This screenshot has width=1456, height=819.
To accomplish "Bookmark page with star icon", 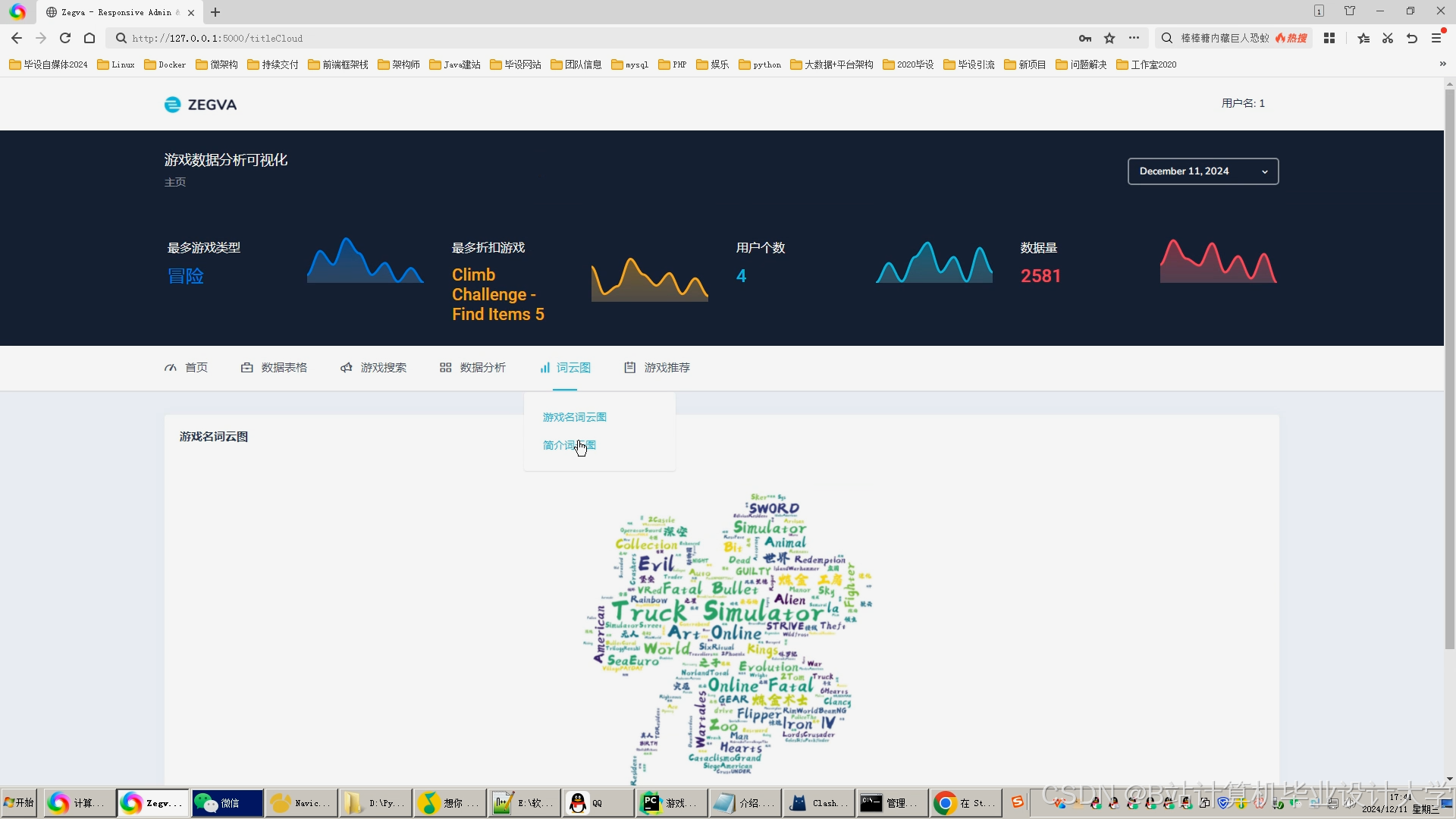I will (1109, 38).
